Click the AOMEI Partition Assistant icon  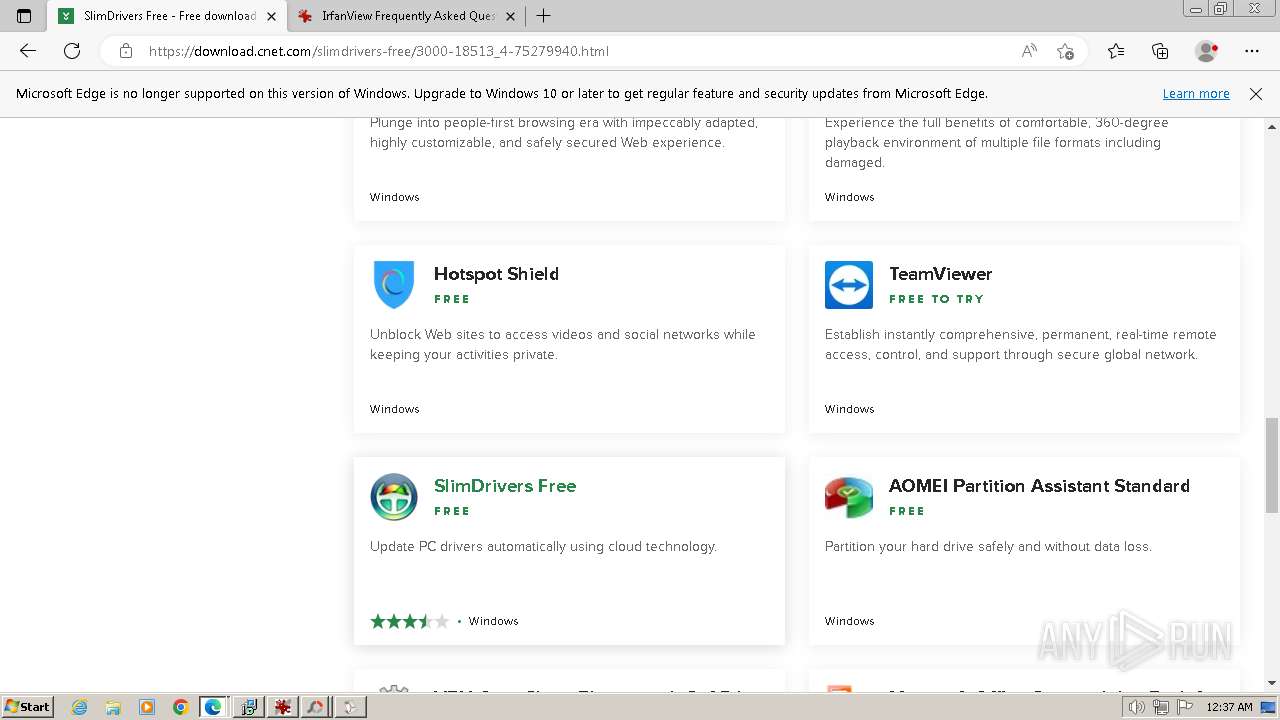[849, 497]
